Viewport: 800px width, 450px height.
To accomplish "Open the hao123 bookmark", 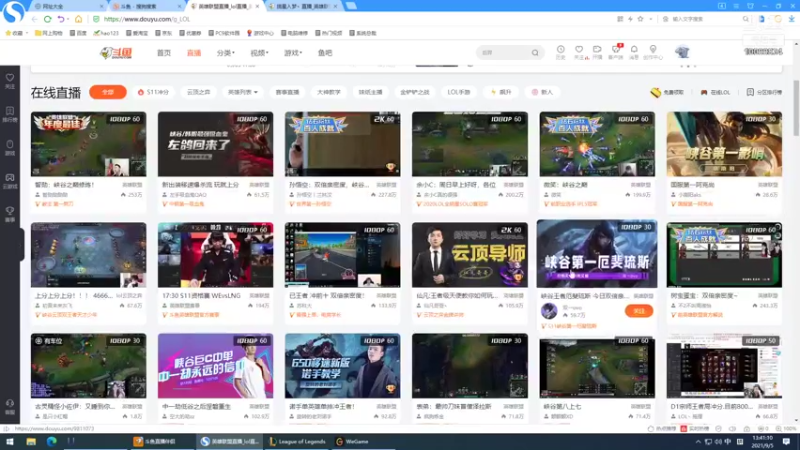I will coord(106,33).
